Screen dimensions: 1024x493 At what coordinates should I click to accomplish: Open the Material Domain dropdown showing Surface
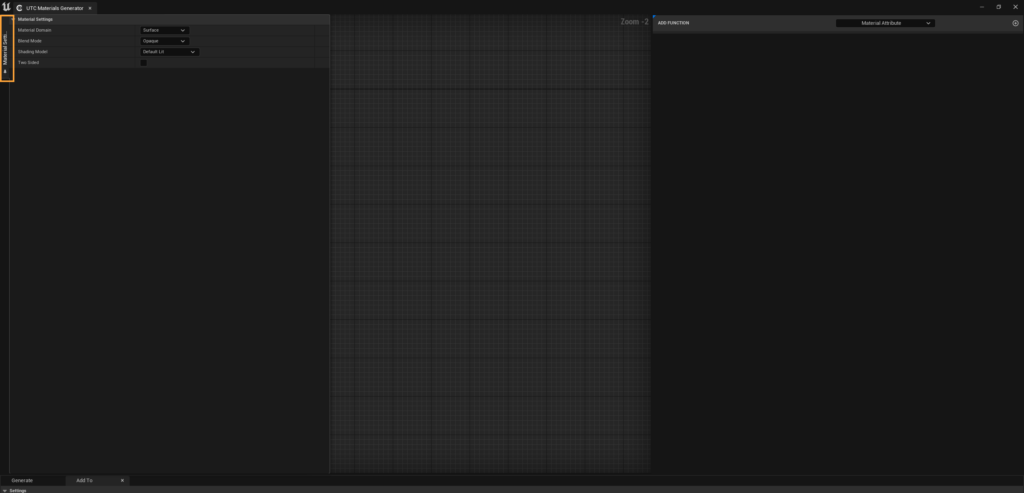click(165, 30)
